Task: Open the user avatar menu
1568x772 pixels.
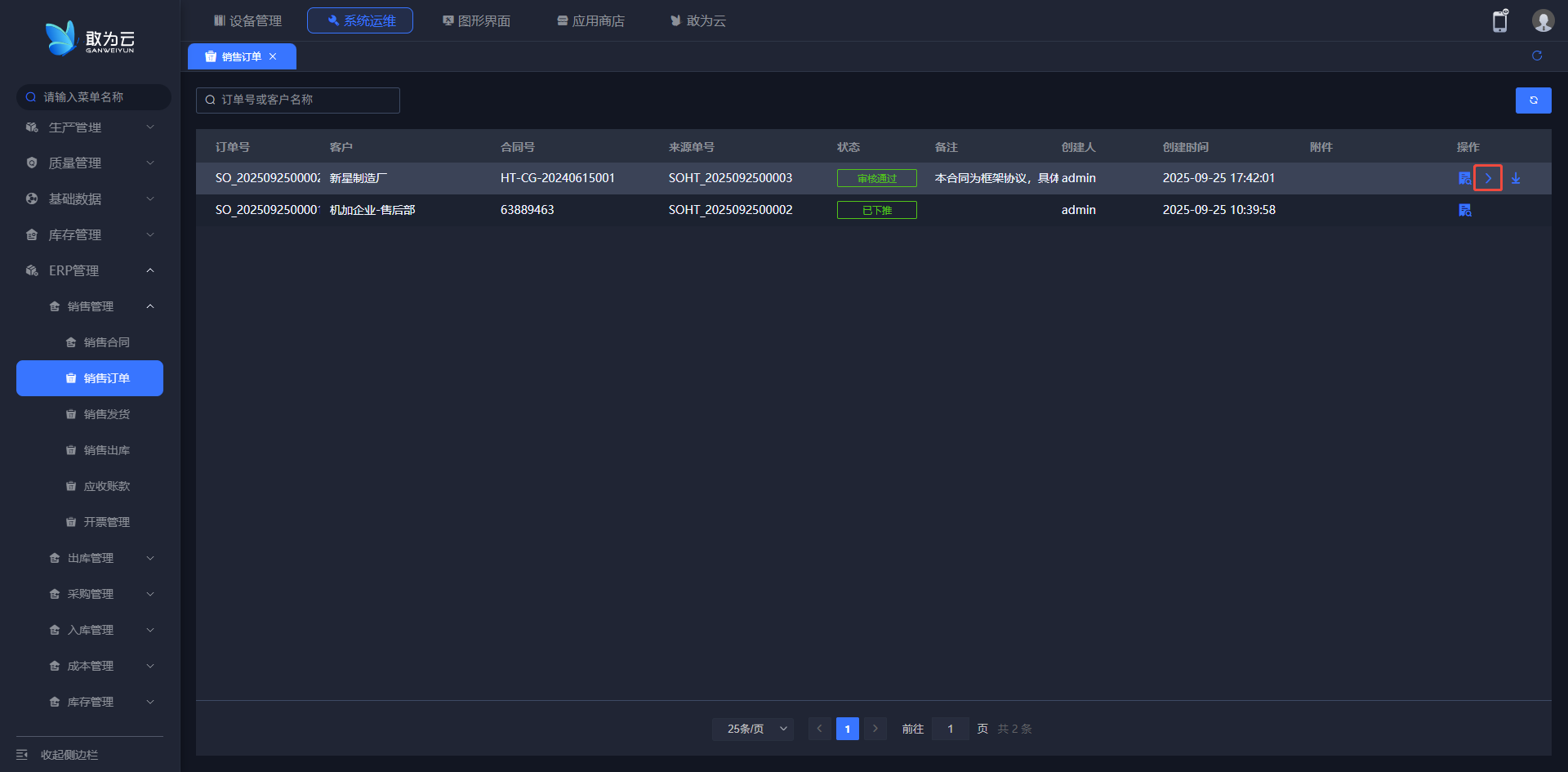Action: click(x=1543, y=20)
